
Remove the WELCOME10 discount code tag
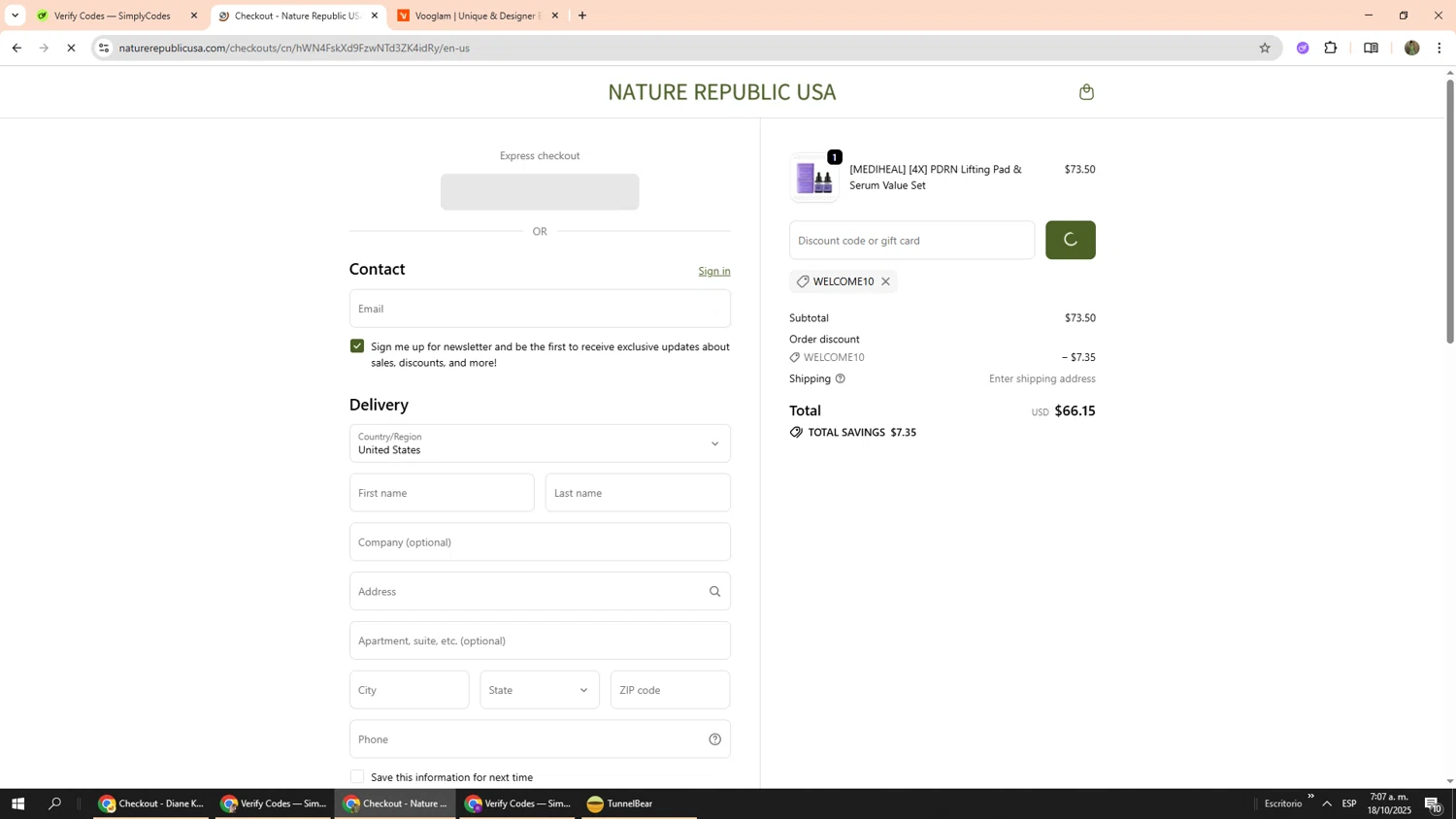coord(885,281)
